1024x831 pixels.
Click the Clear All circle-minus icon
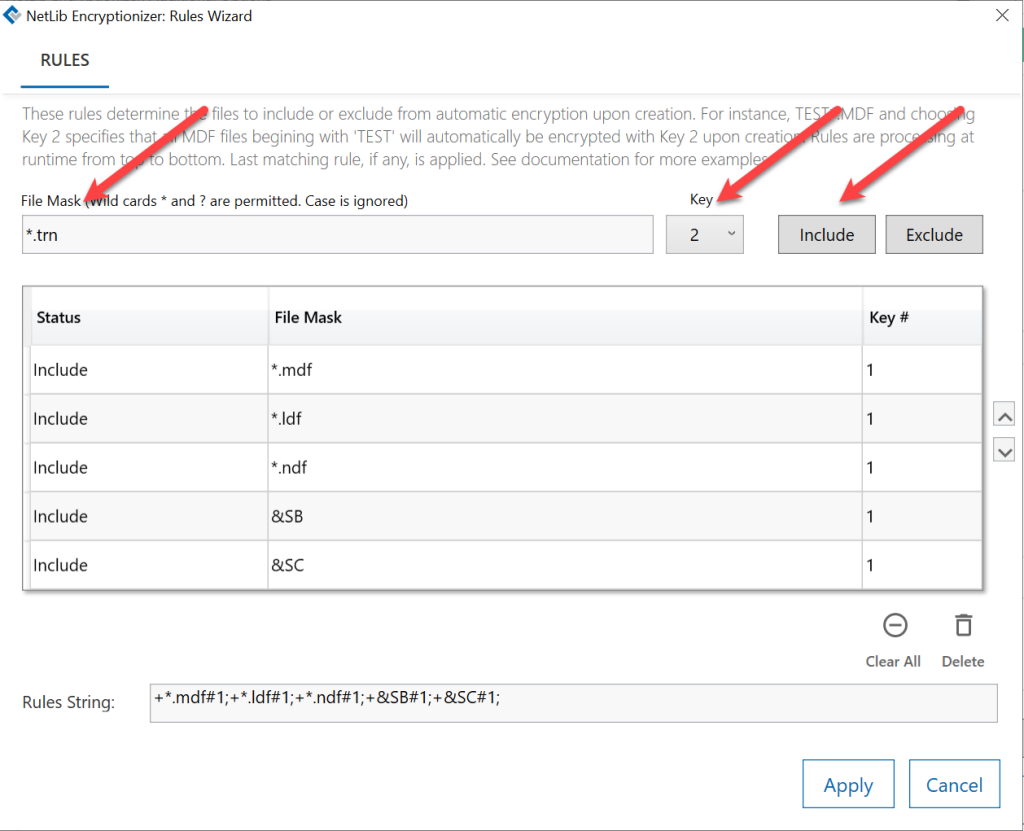tap(895, 625)
